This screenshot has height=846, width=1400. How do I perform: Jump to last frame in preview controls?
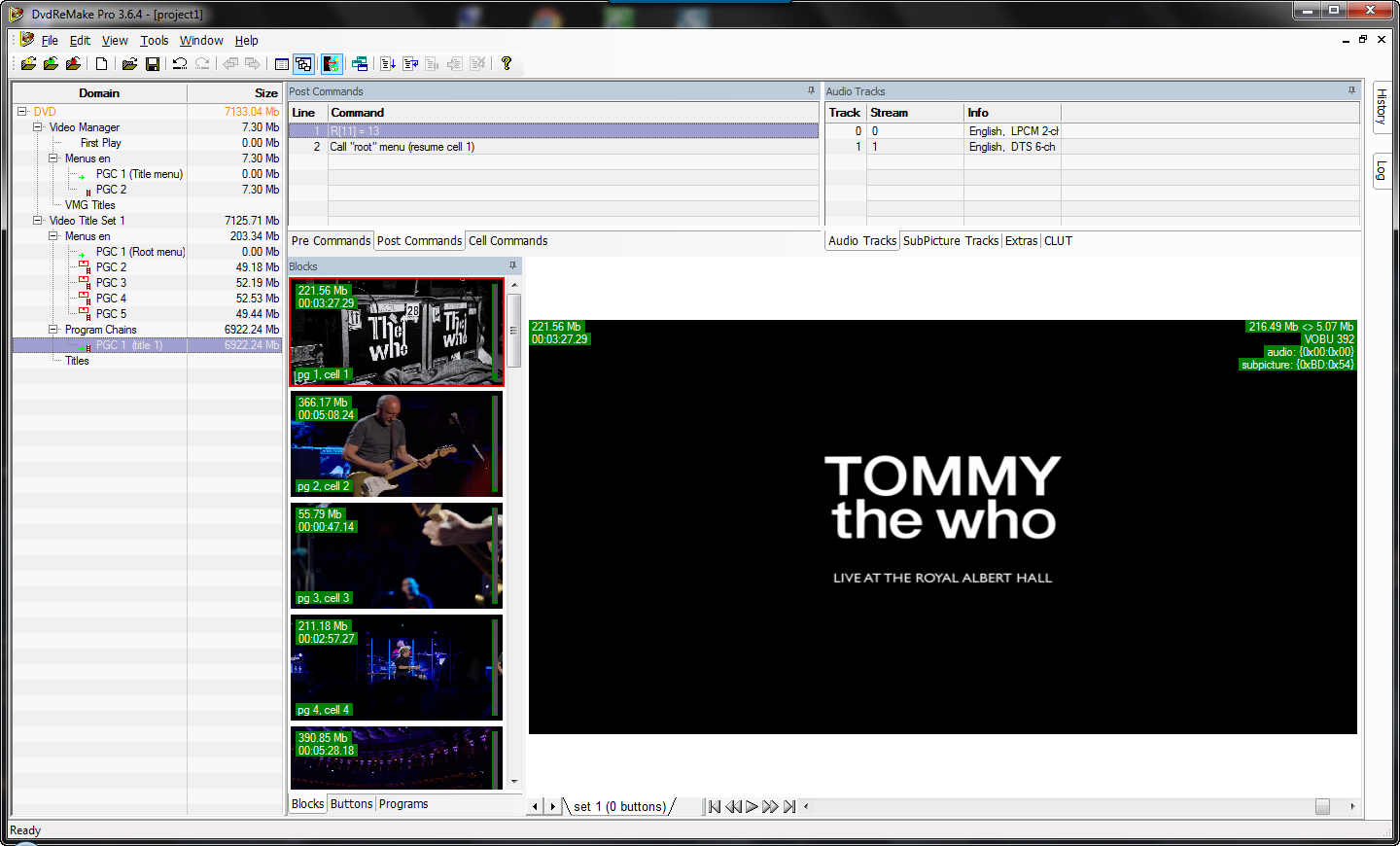click(x=789, y=806)
